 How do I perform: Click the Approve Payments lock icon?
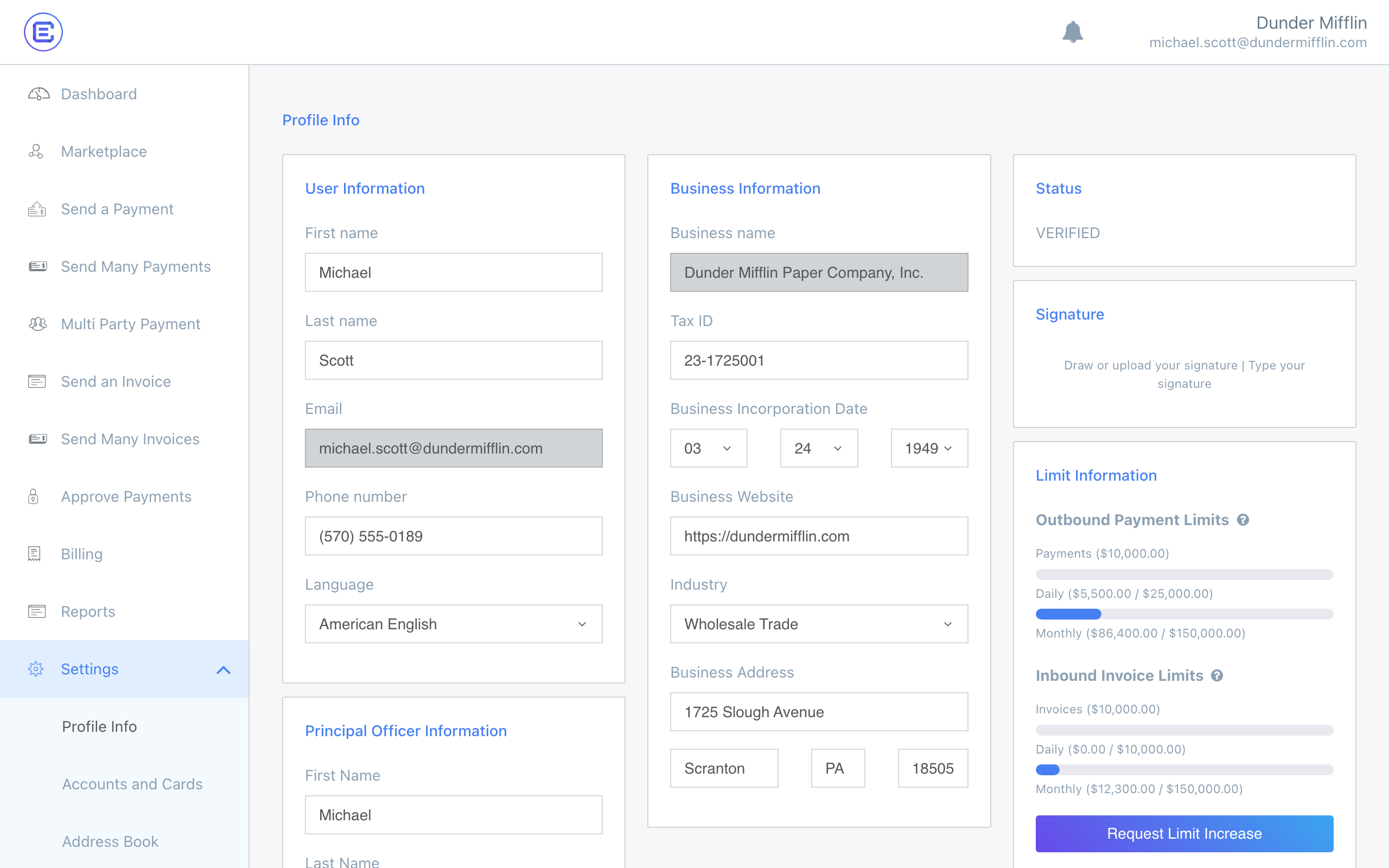click(x=33, y=496)
